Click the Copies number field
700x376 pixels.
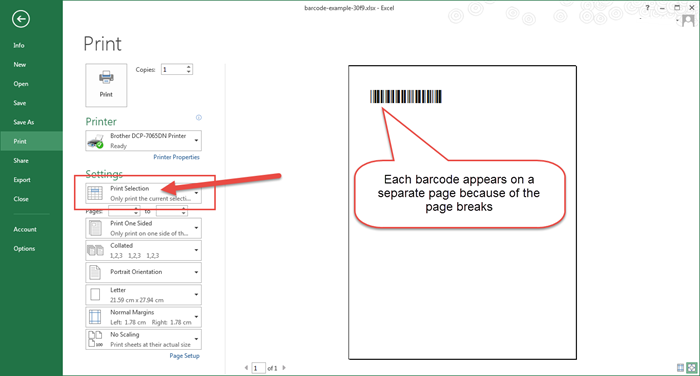click(x=173, y=69)
